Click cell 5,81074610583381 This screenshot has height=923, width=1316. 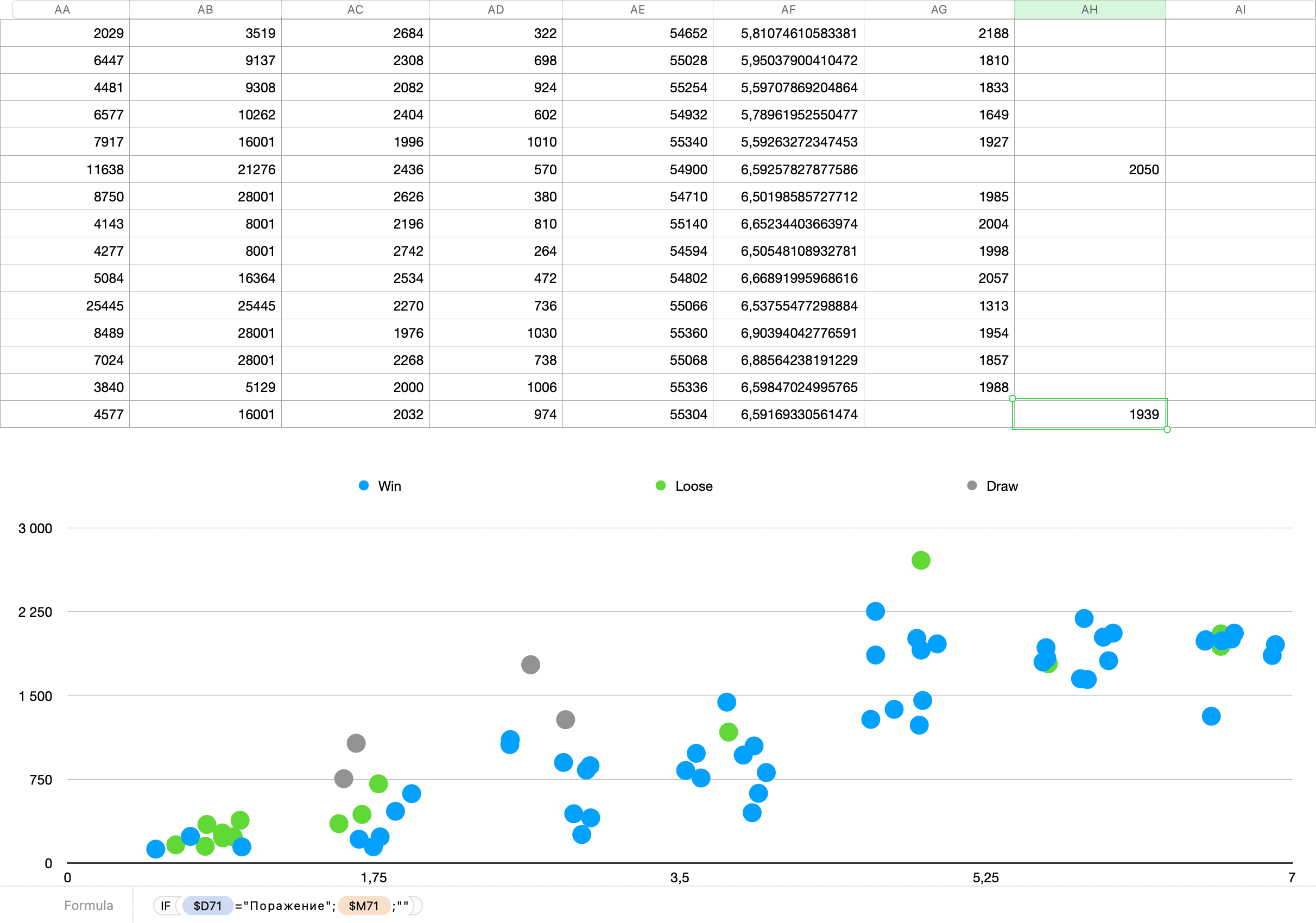(x=789, y=33)
